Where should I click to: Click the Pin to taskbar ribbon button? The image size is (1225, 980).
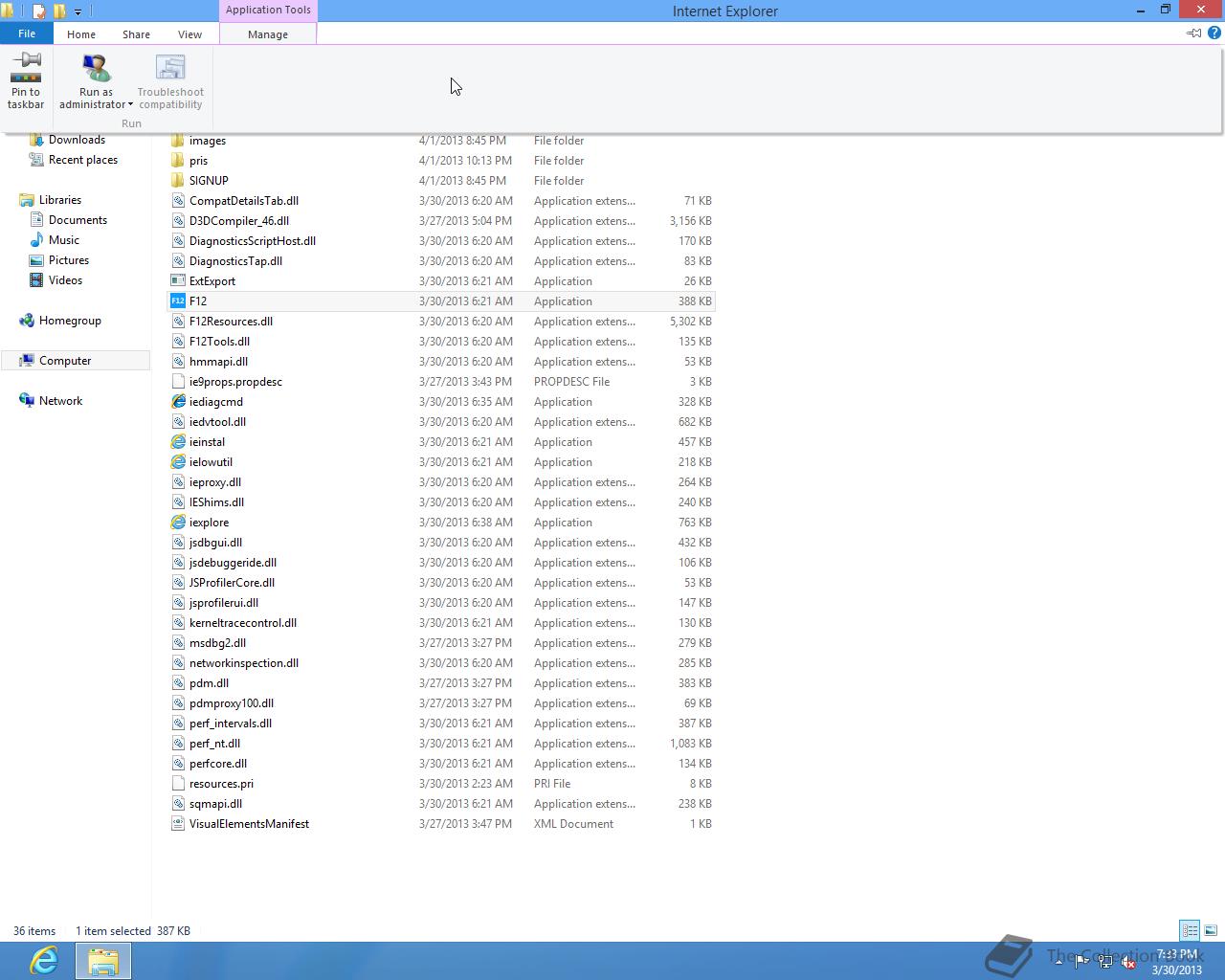[26, 80]
